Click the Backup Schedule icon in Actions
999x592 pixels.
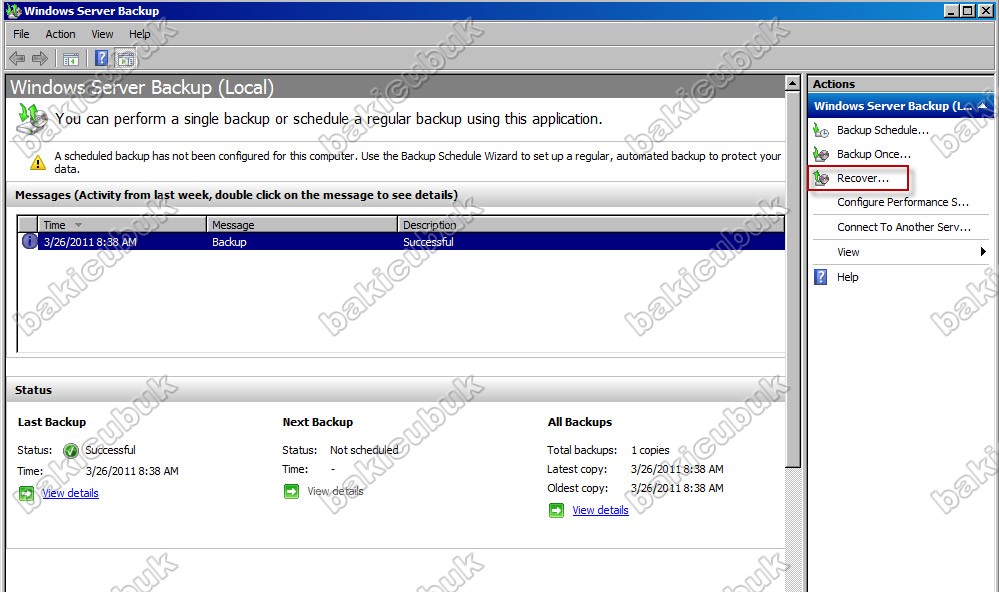821,131
